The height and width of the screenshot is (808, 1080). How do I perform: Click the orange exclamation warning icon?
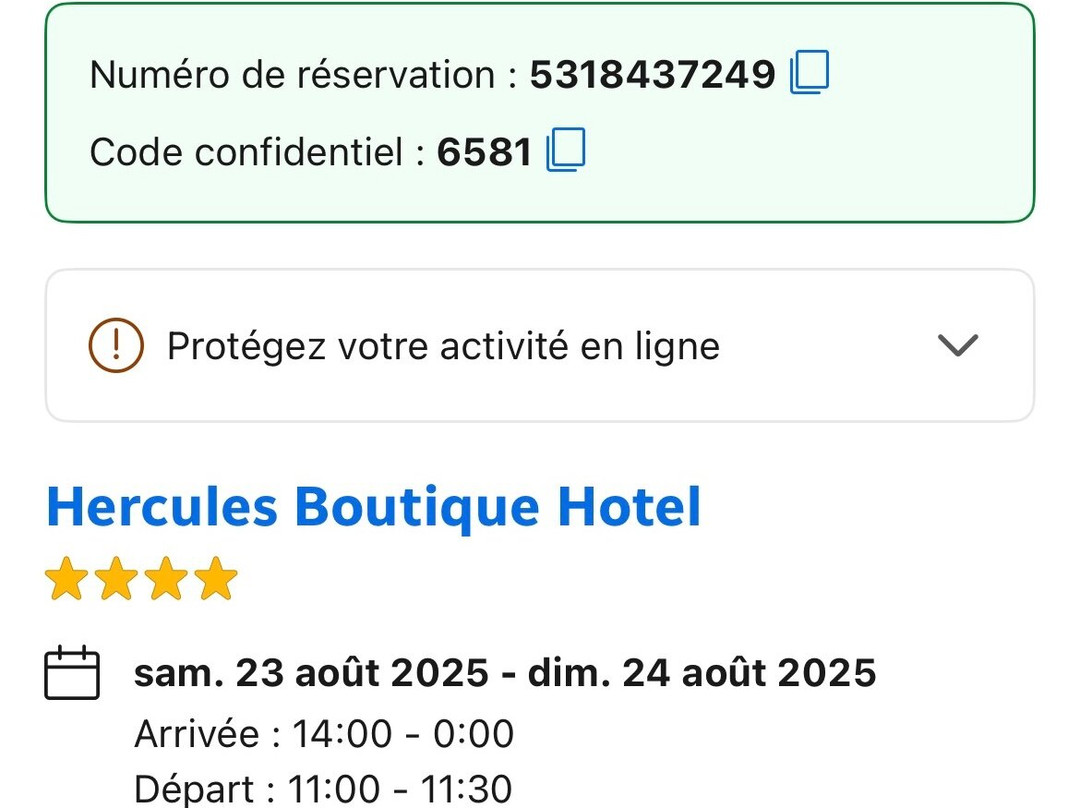(116, 346)
